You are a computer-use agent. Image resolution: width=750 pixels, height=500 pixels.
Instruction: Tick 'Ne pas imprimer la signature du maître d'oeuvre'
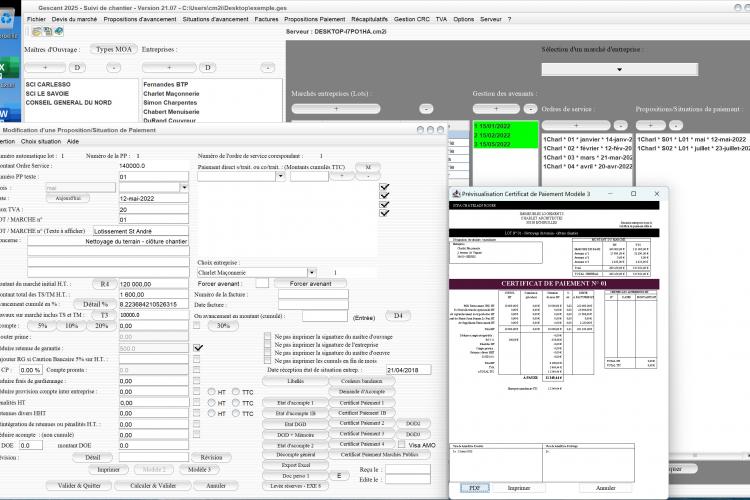click(x=267, y=353)
